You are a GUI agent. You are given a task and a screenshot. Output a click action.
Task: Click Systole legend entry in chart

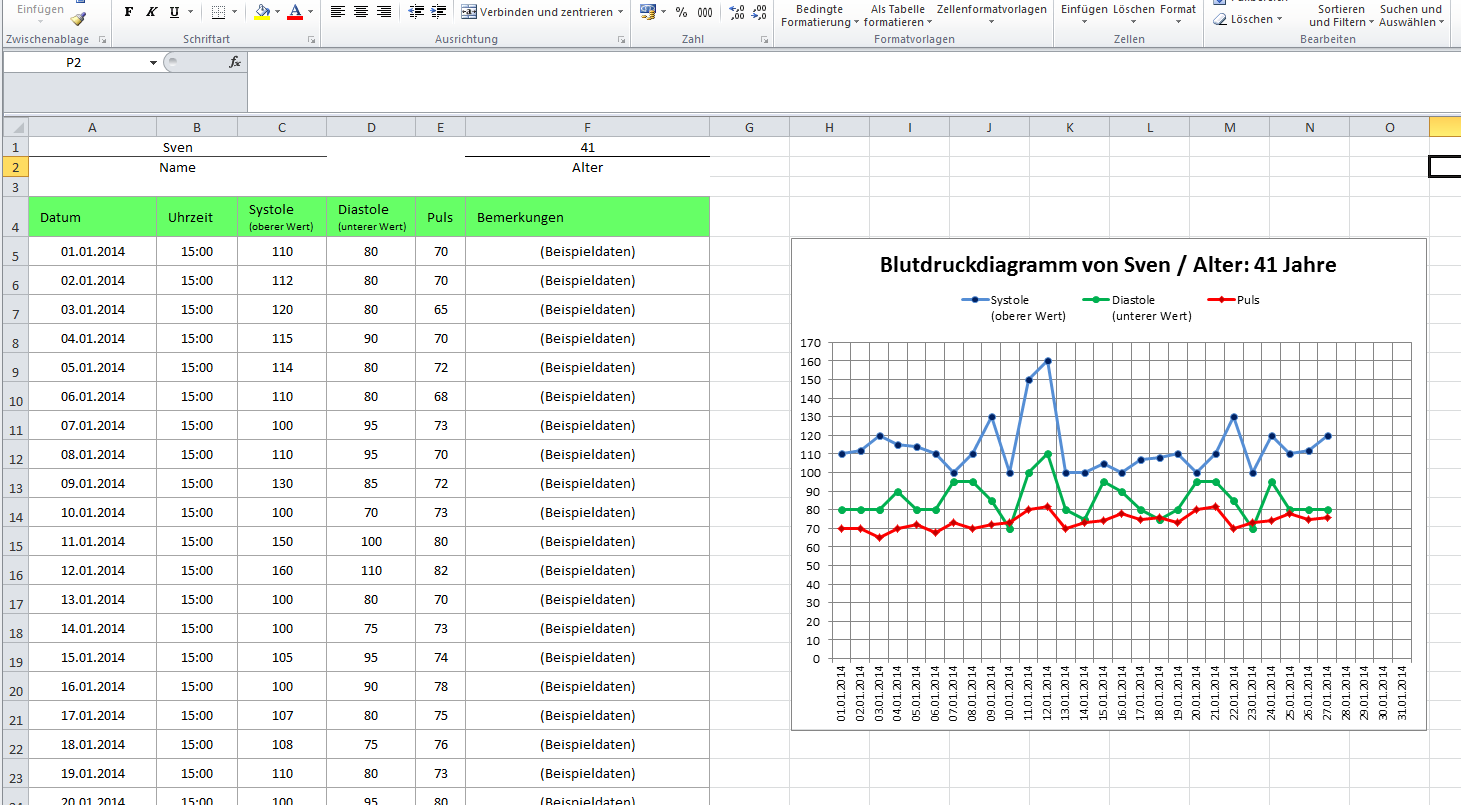coord(1014,307)
